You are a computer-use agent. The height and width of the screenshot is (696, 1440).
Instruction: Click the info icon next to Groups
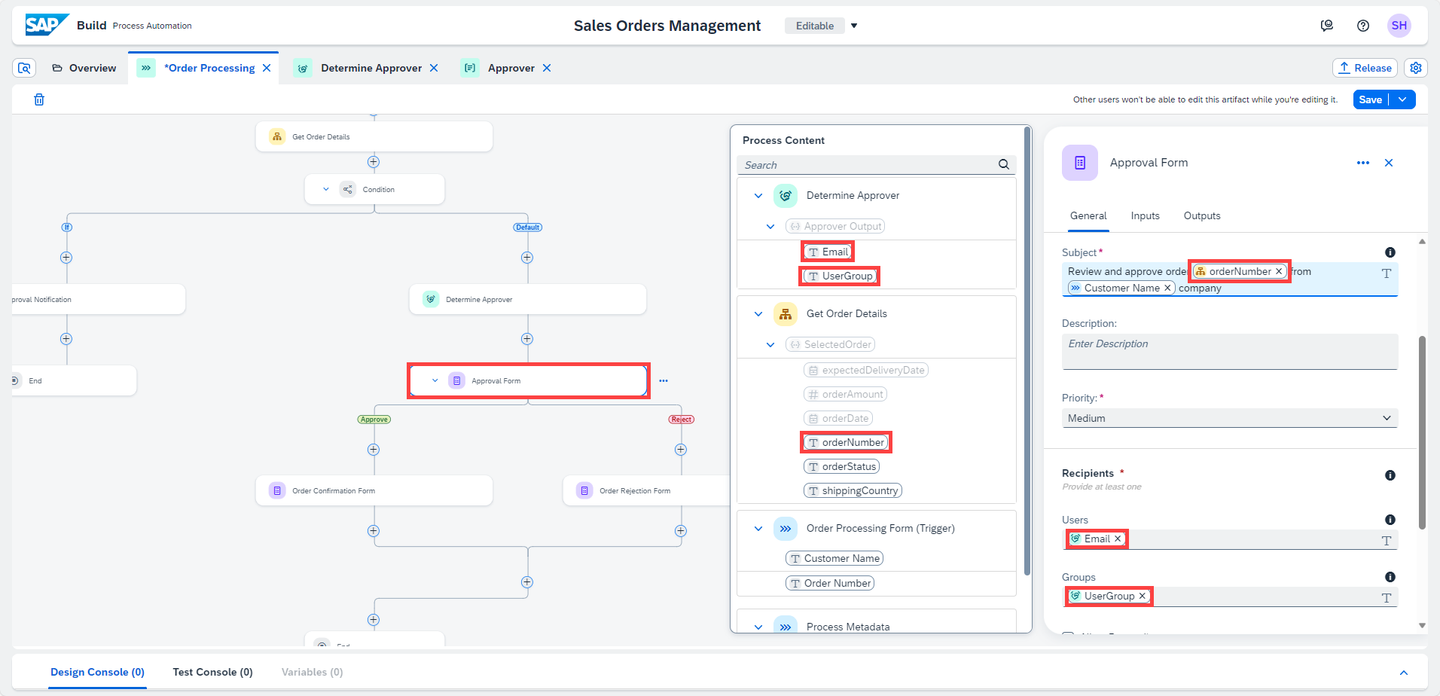point(1390,577)
